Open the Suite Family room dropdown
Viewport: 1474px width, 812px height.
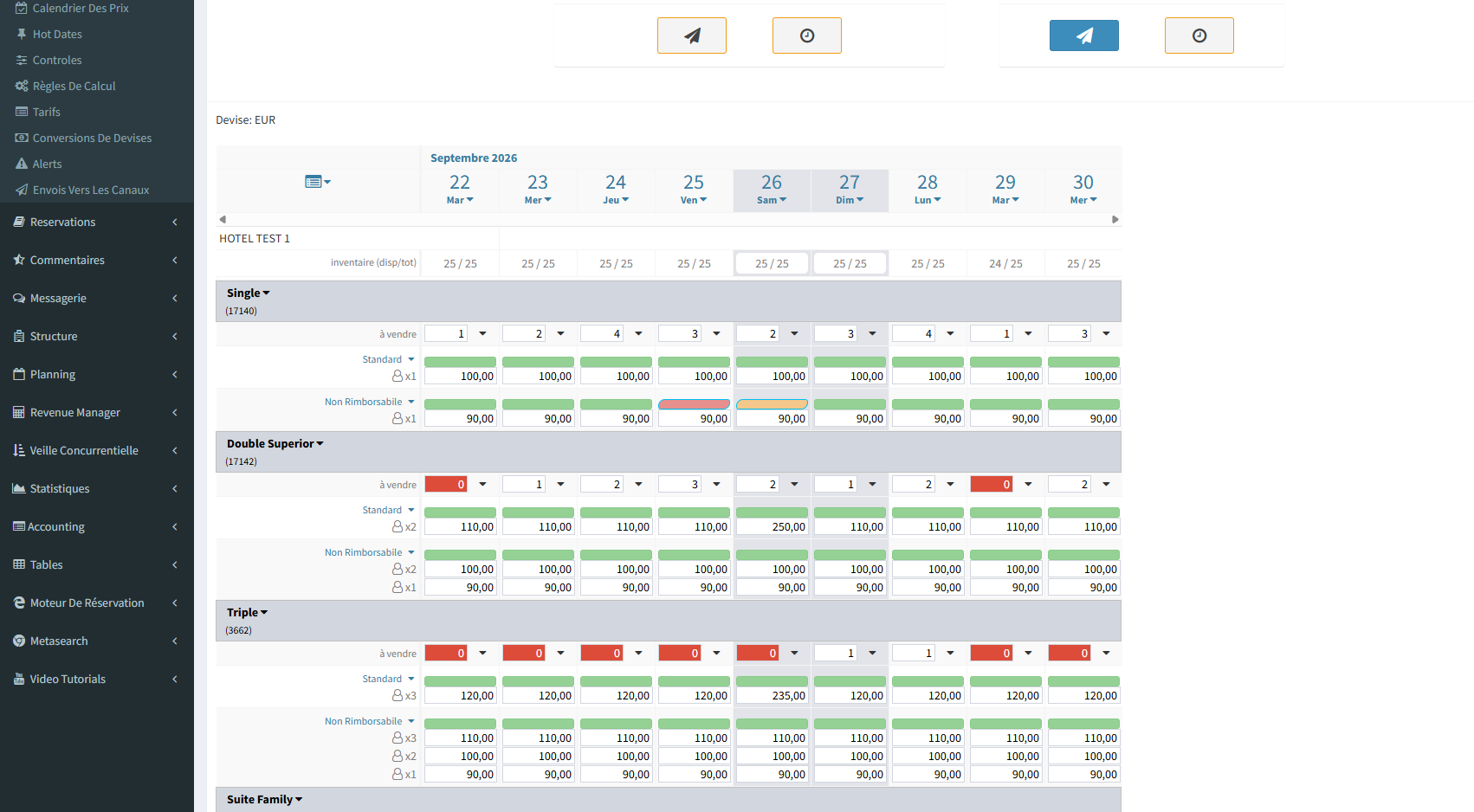(265, 799)
